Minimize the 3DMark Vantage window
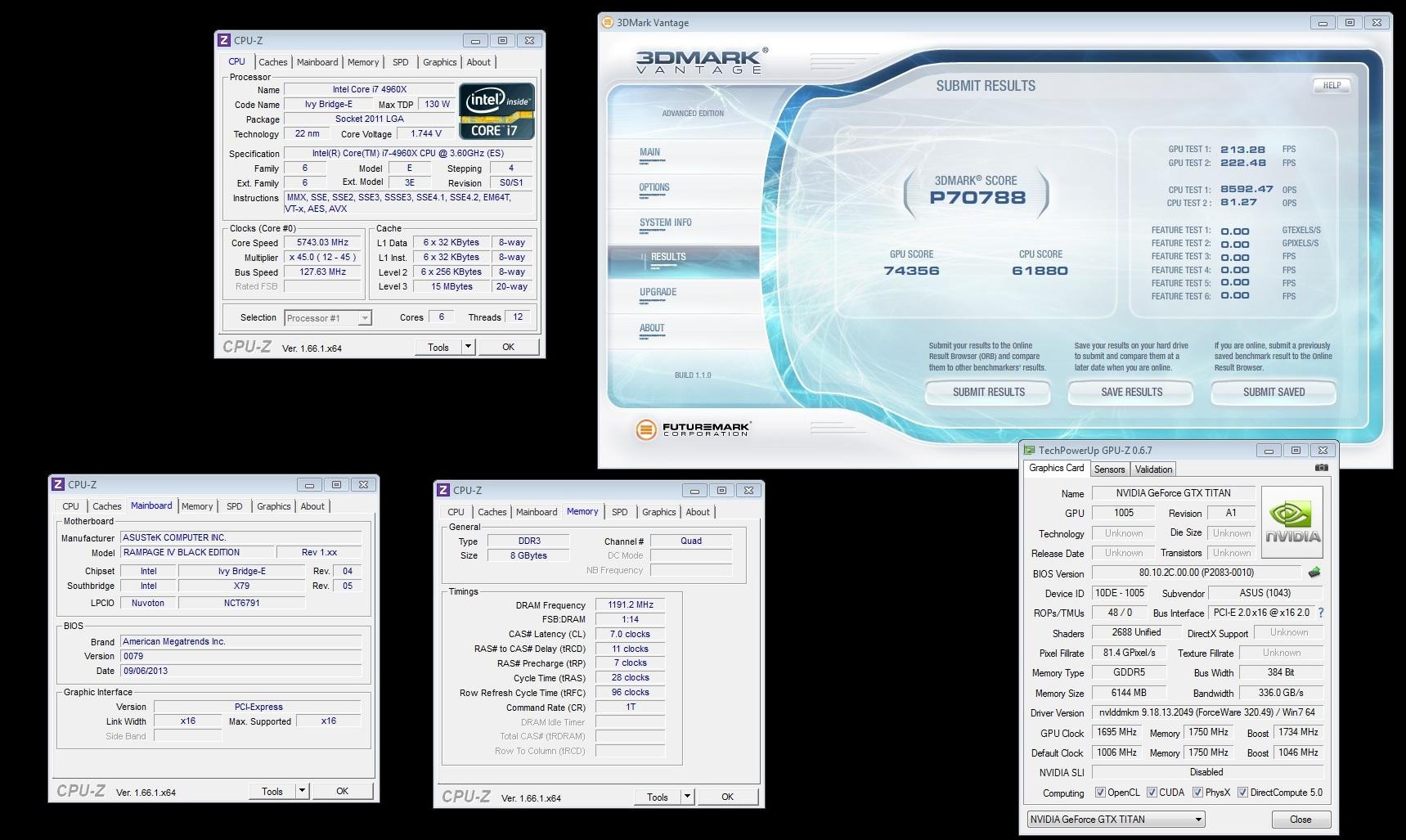Image resolution: width=1406 pixels, height=840 pixels. (x=1323, y=23)
